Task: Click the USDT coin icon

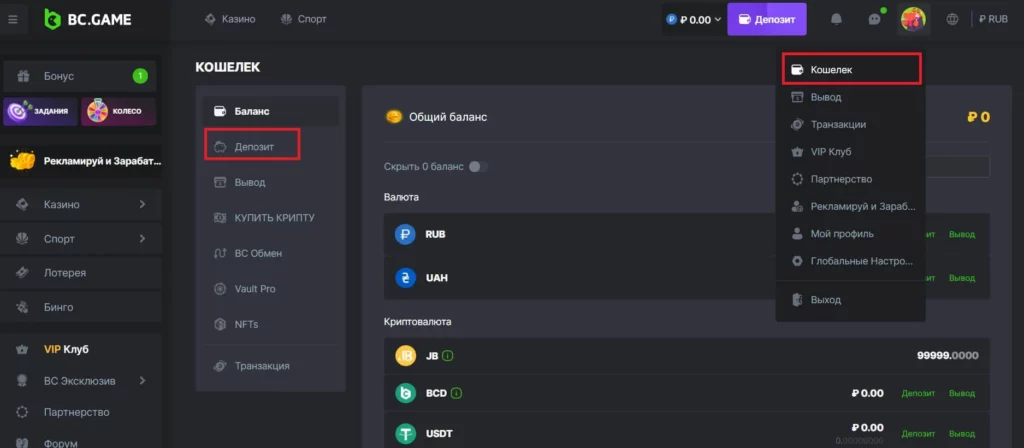Action: (406, 434)
